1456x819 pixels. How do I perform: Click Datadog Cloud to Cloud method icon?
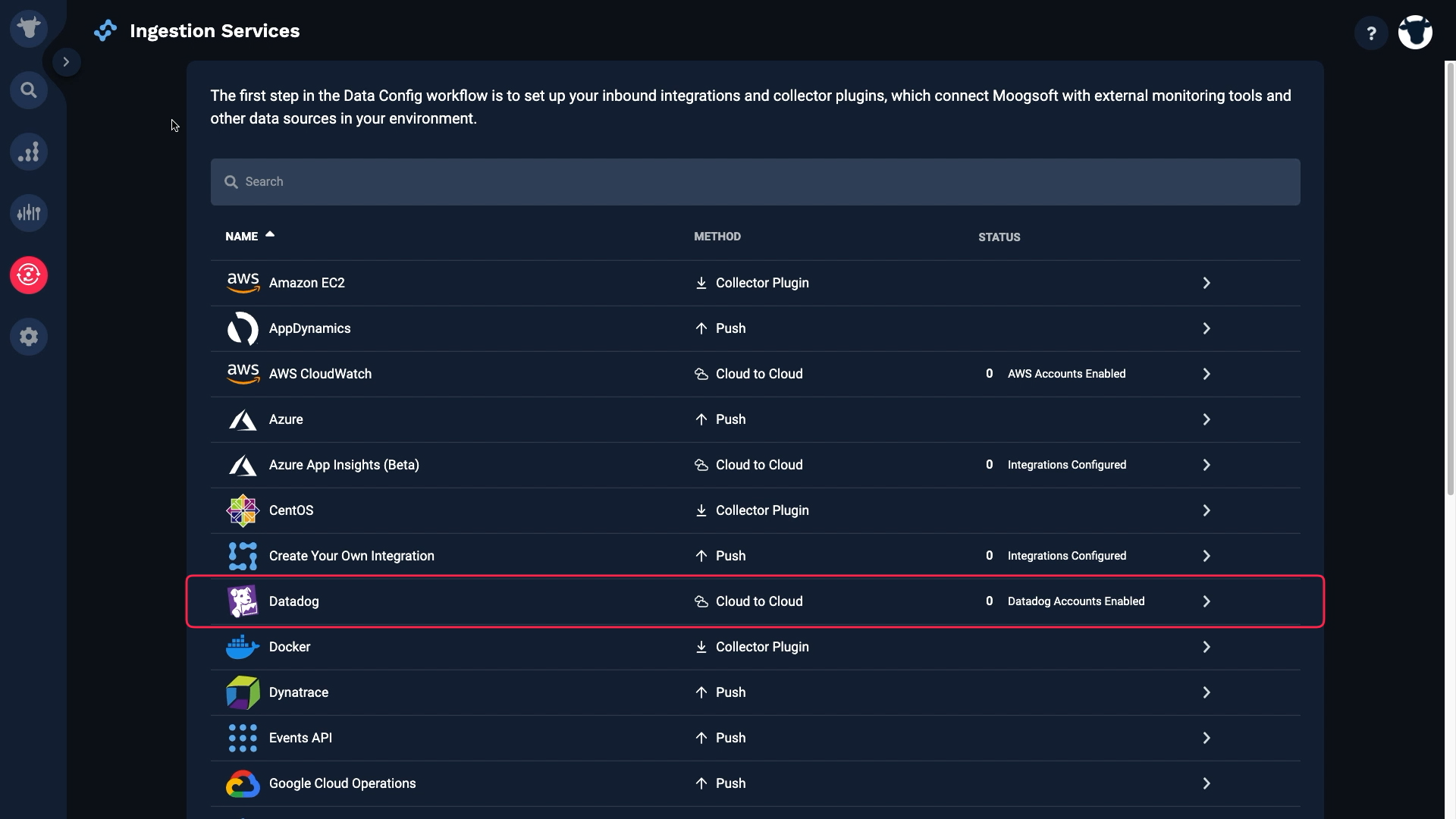[x=701, y=601]
